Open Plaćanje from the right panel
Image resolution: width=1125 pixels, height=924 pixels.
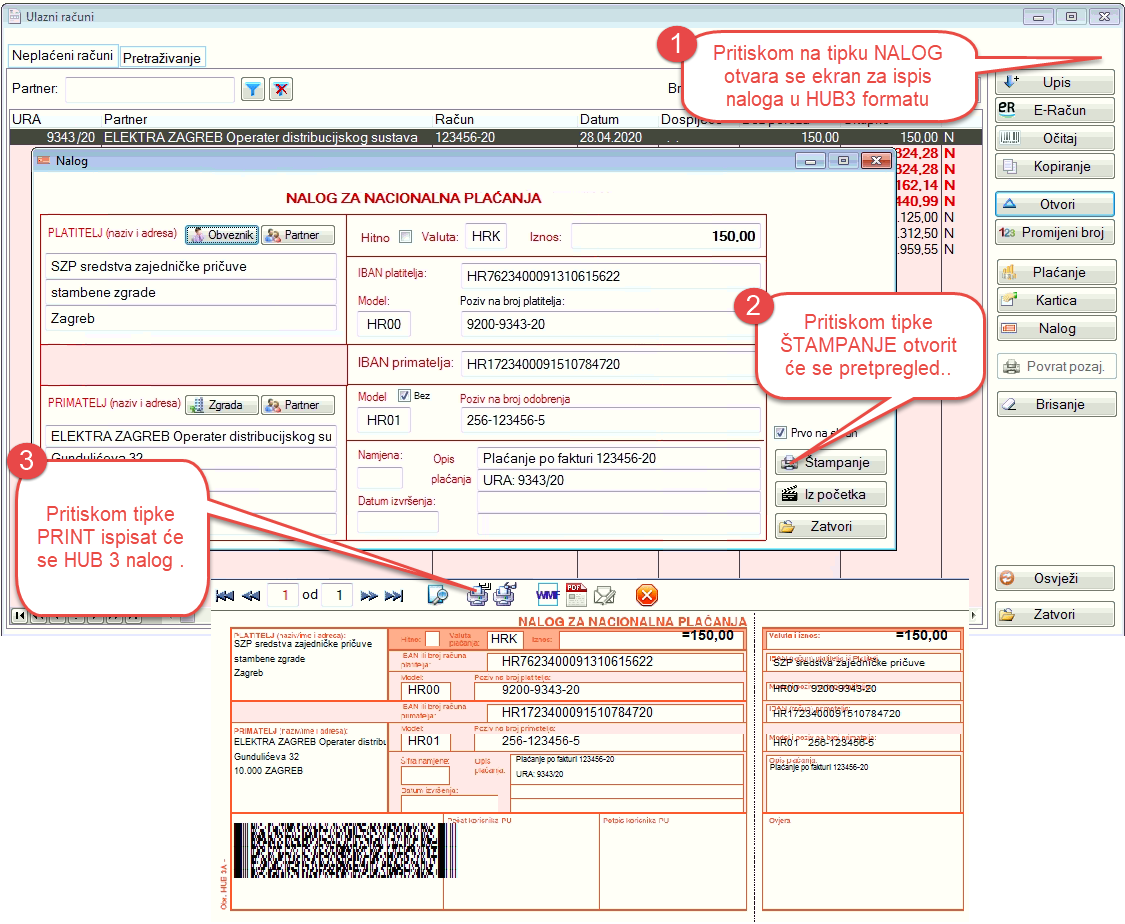(1055, 273)
